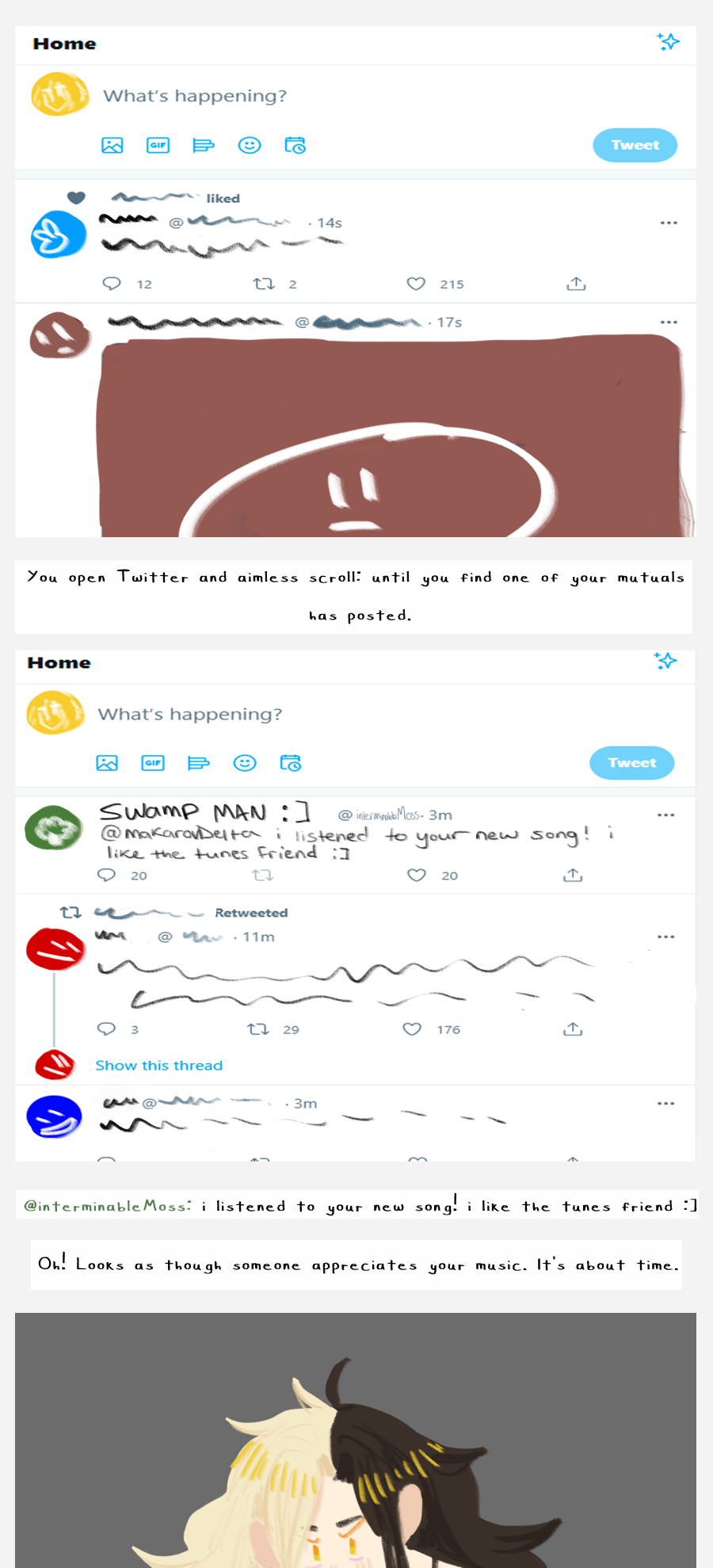713x1568 pixels.
Task: Click the sparkle icon in top Home header
Action: tap(668, 42)
